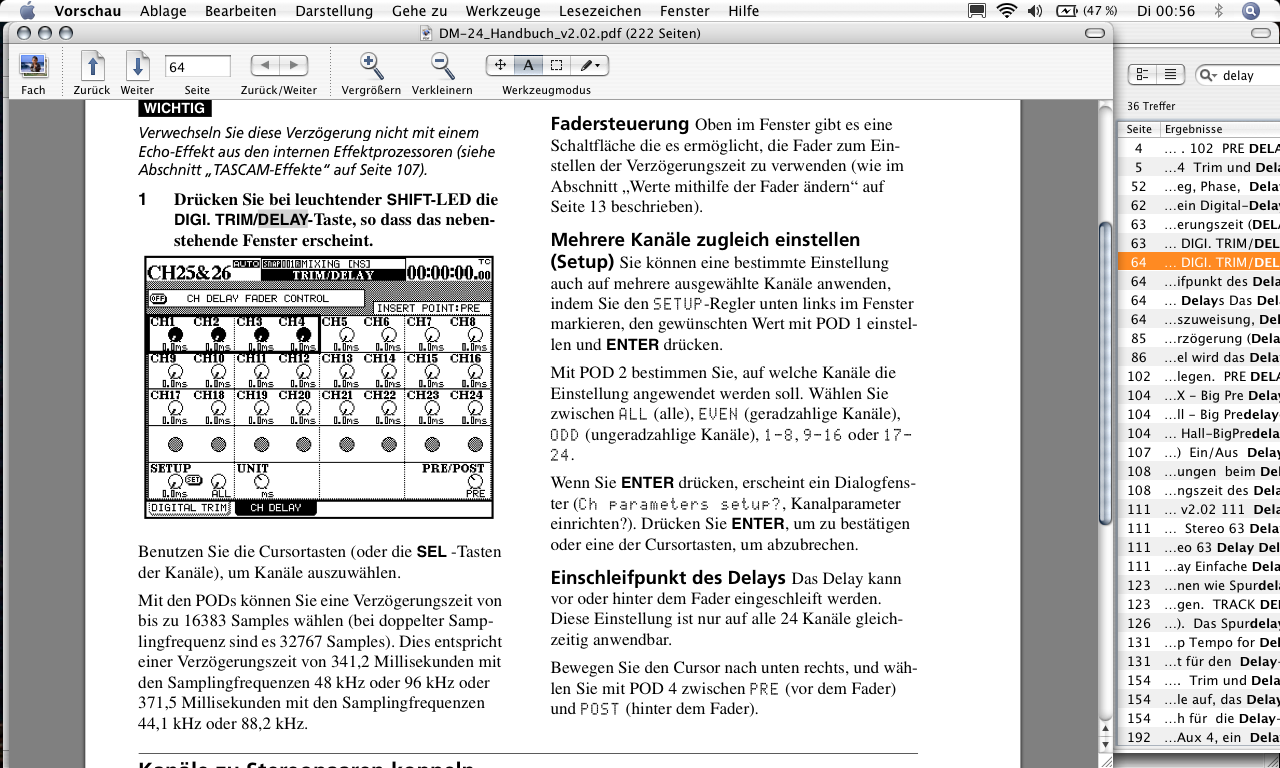Screen dimensions: 1280x768
Task: Click the Verkleinern zoom-out magnifier
Action: [442, 66]
